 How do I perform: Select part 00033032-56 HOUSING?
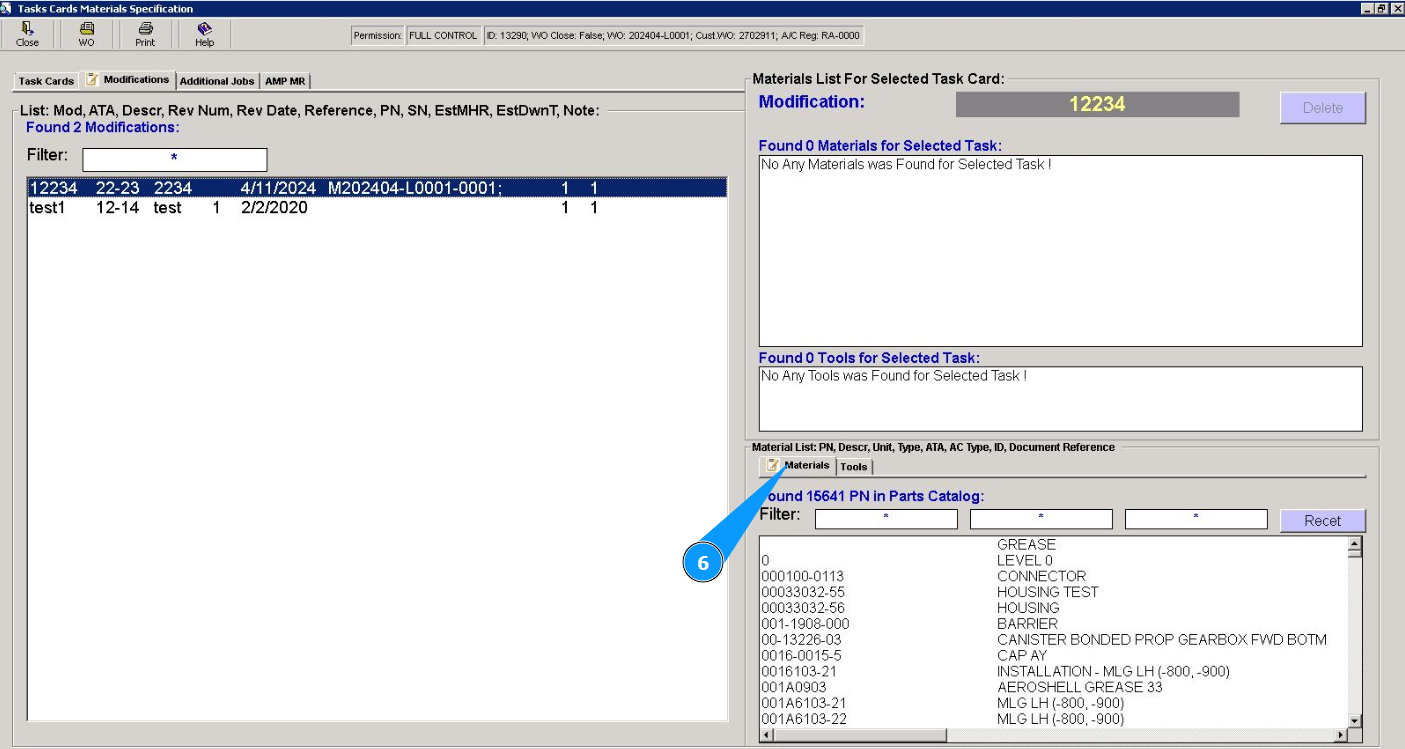pos(1053,608)
